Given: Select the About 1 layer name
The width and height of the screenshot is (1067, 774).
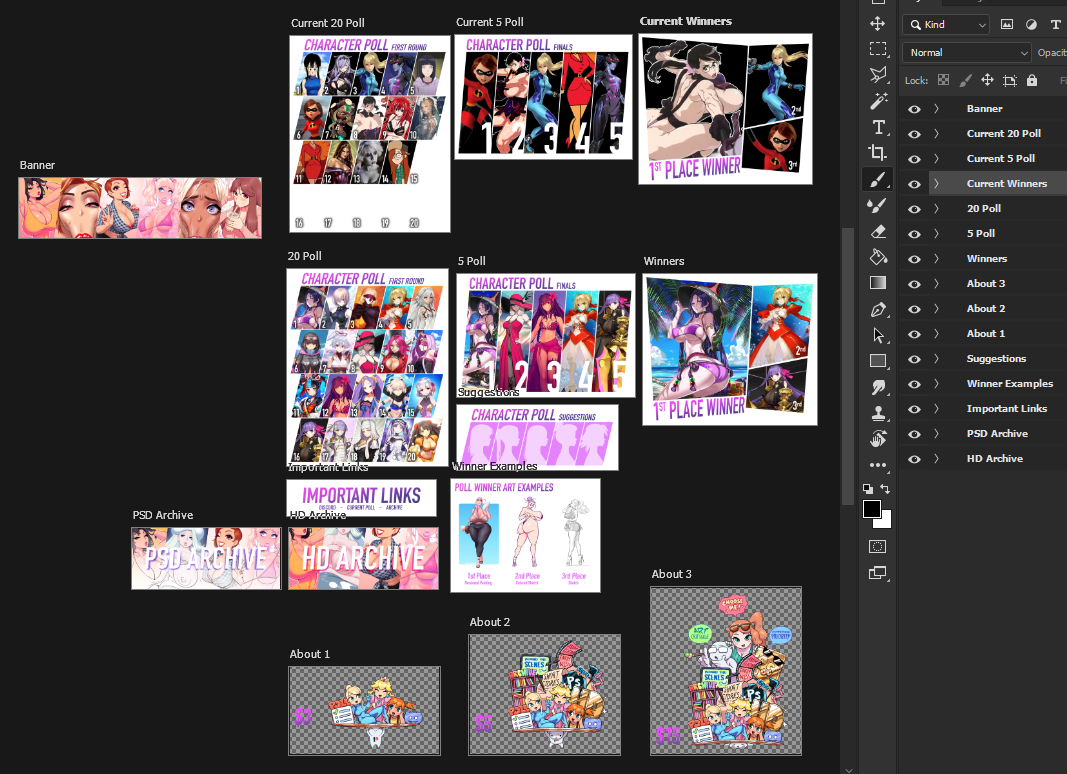Looking at the screenshot, I should 985,334.
